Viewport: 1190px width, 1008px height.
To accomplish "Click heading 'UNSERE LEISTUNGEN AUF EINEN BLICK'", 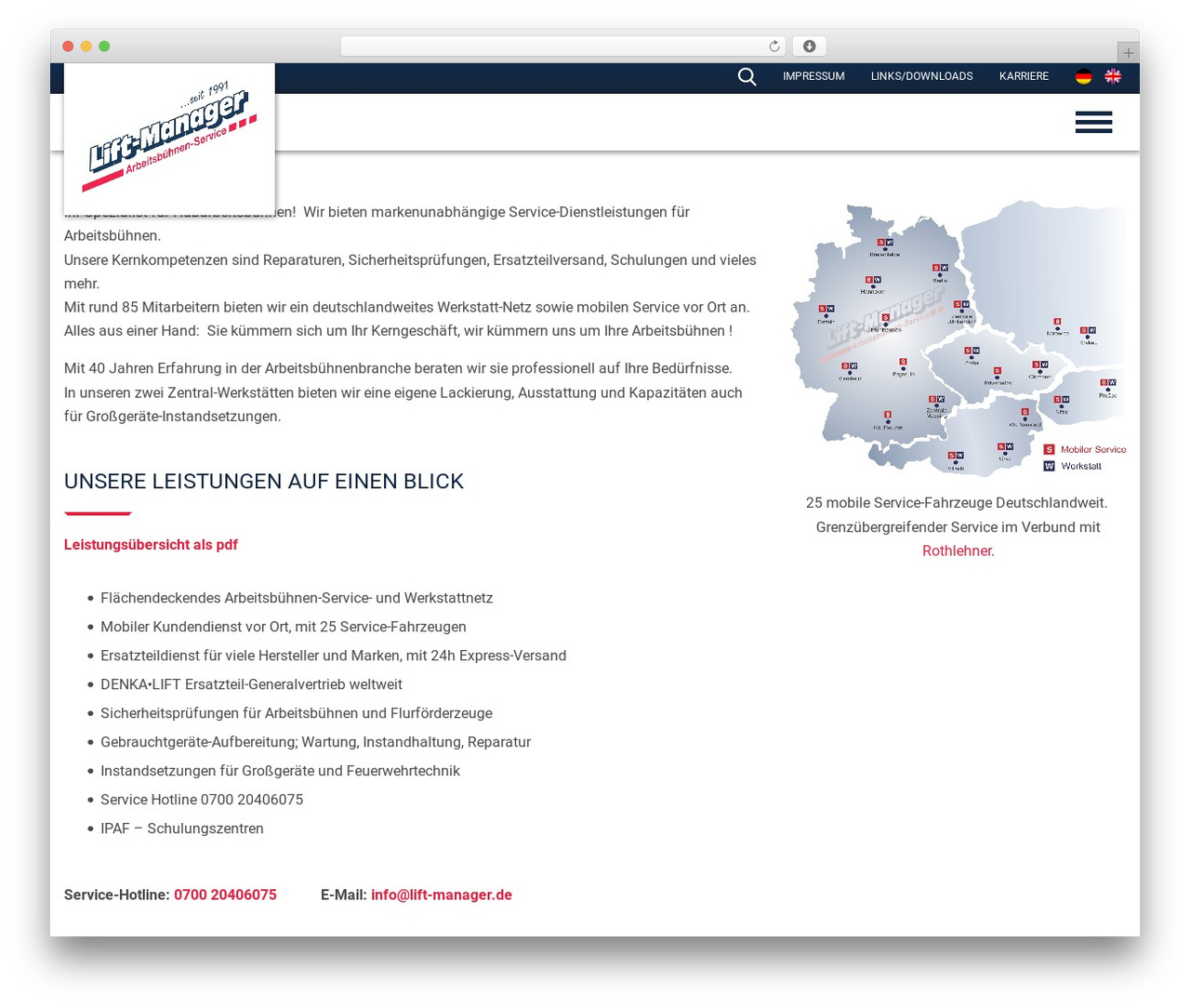I will click(264, 482).
